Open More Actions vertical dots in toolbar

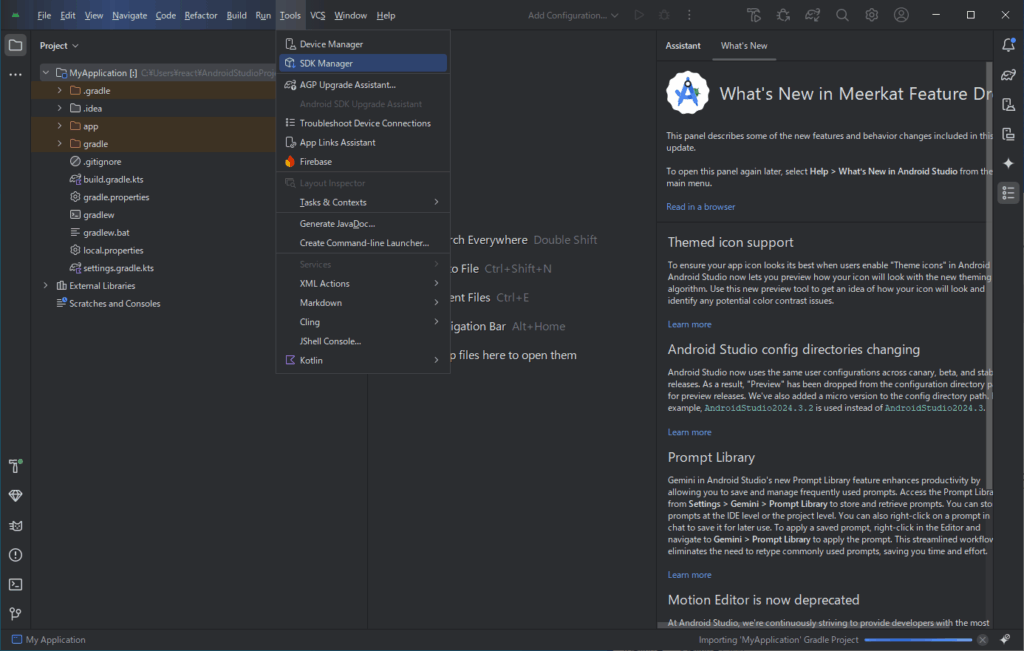pyautogui.click(x=689, y=15)
